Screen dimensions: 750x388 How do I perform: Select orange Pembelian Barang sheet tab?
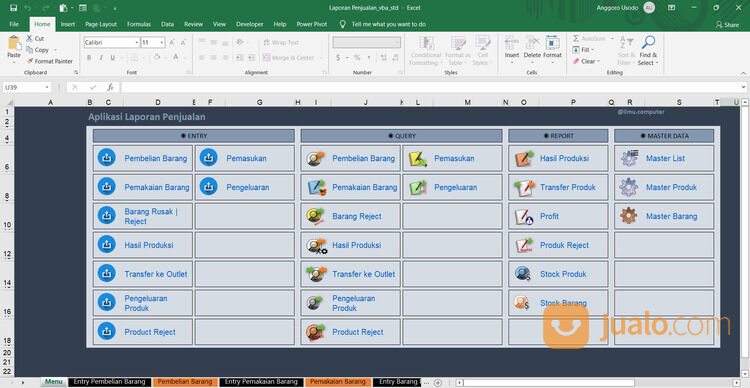[185, 382]
